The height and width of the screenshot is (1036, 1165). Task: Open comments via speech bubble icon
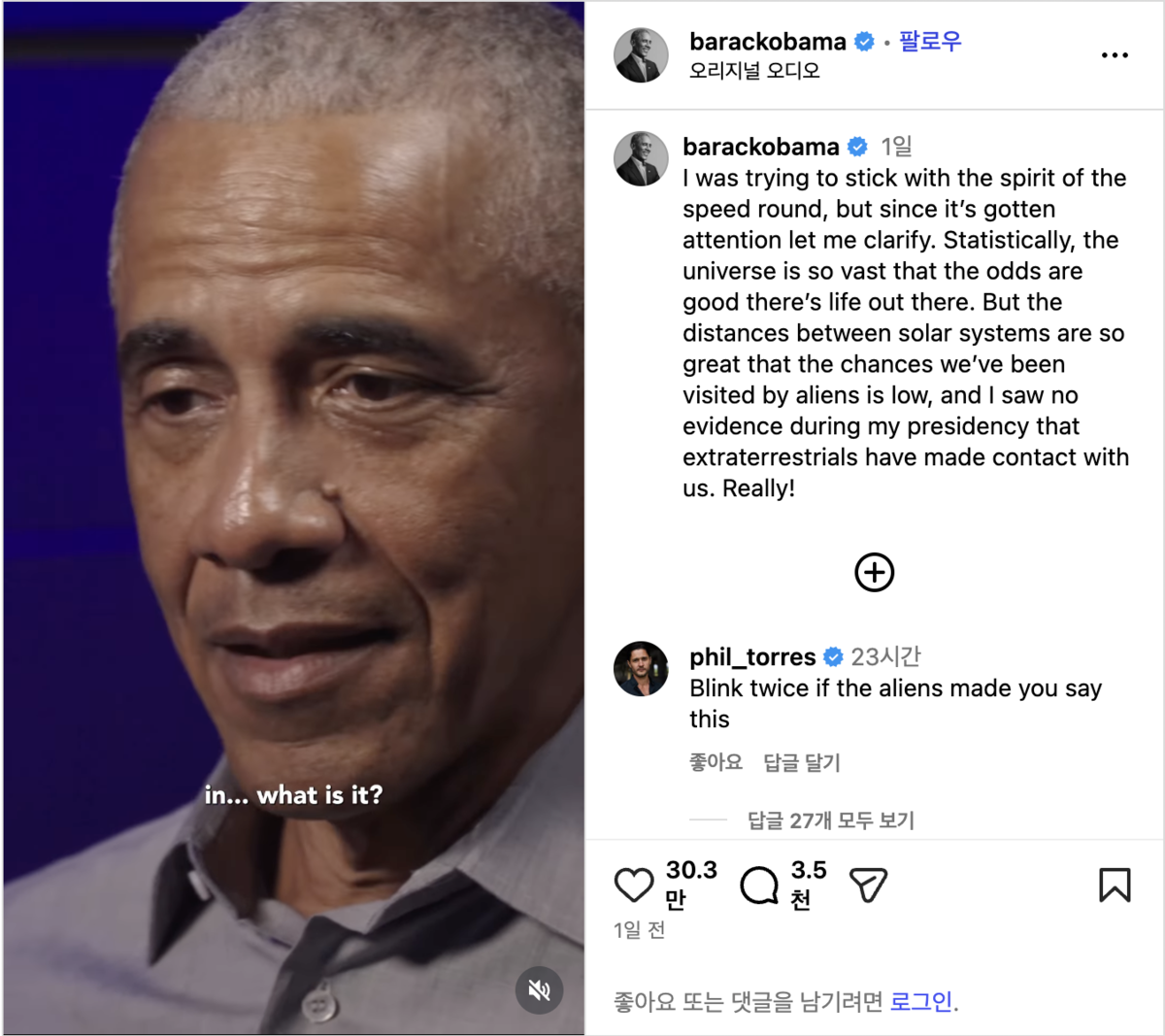759,886
